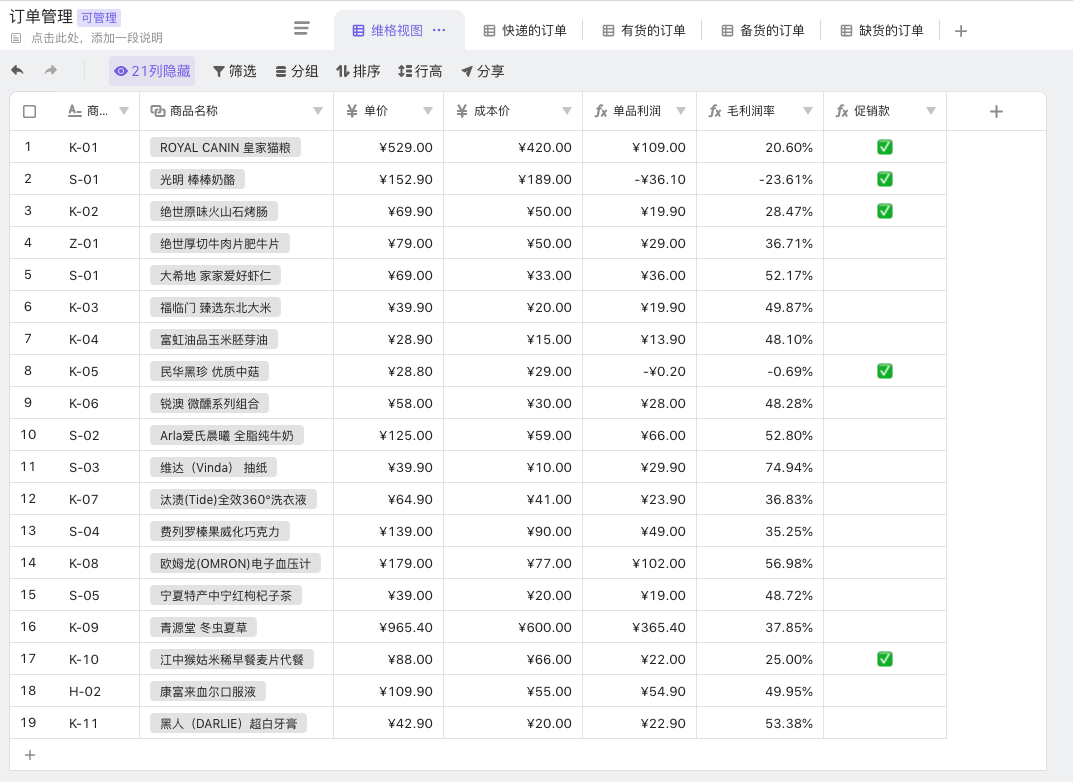
Task: Switch to the 快递的订单 view tab
Action: (x=525, y=31)
